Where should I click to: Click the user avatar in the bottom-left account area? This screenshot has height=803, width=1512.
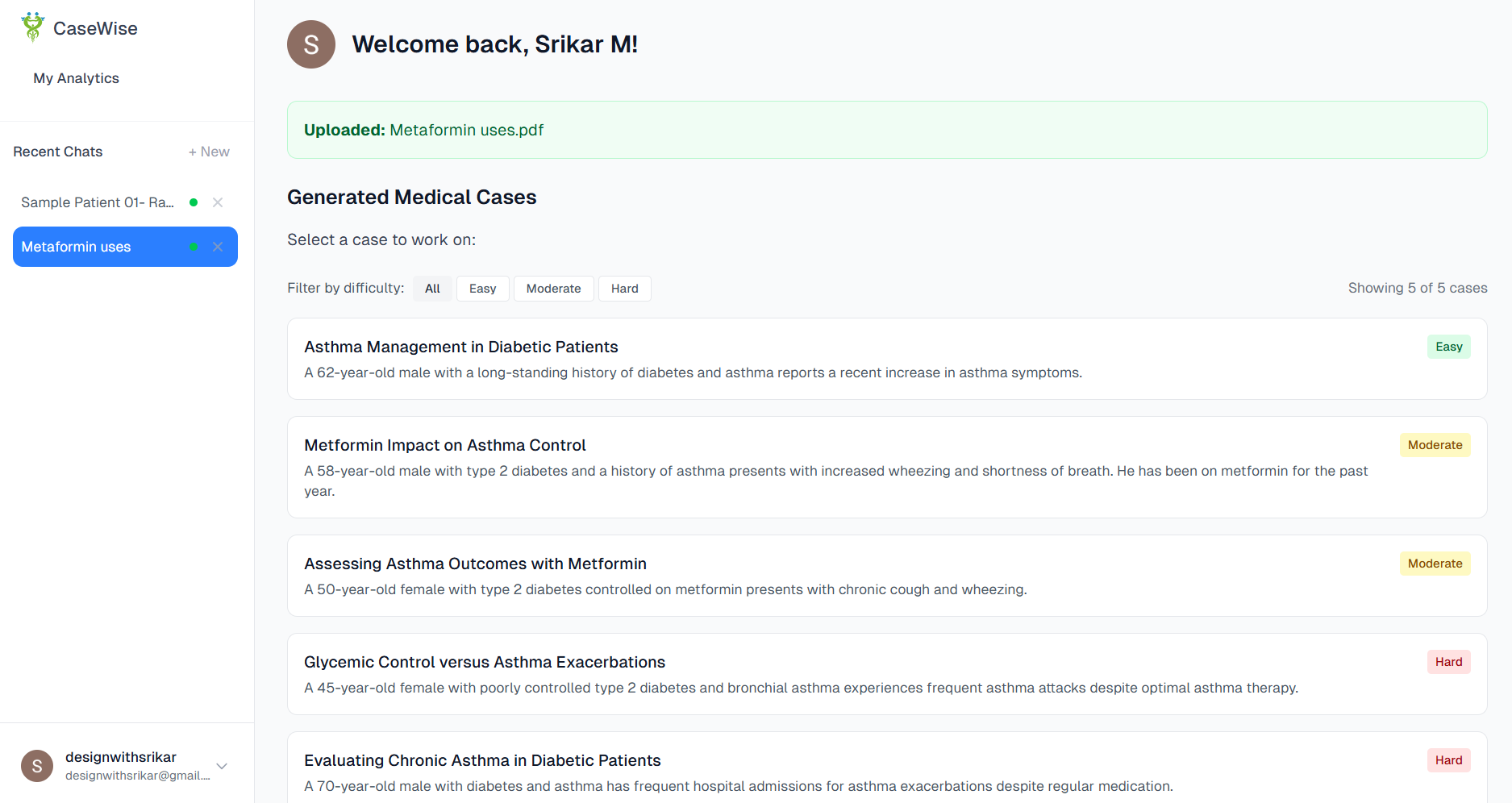[x=37, y=766]
